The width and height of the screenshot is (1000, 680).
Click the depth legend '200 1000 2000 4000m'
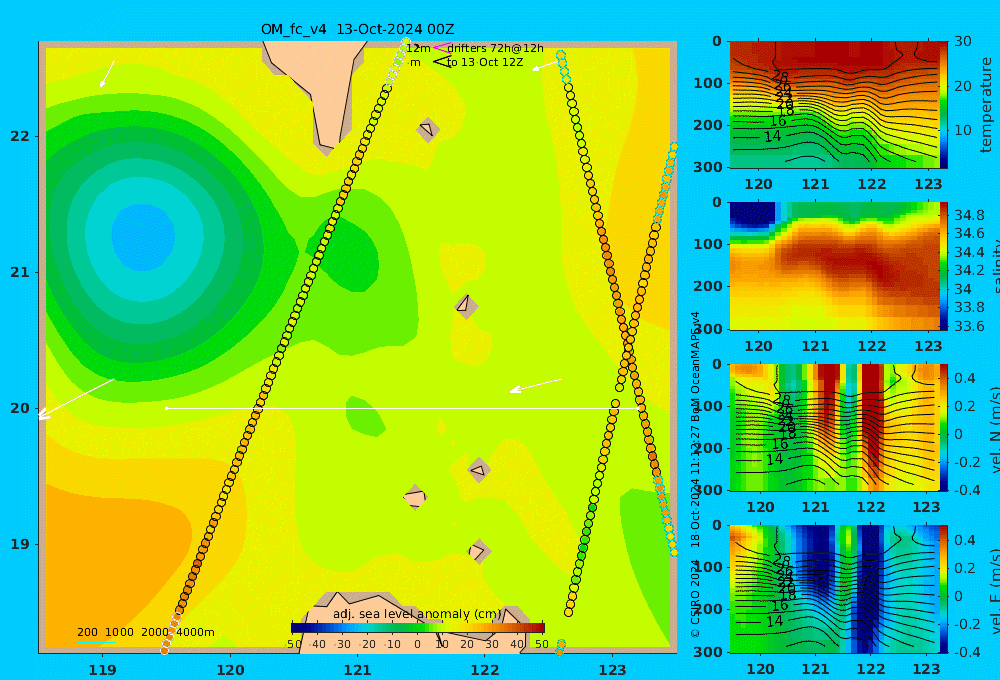coord(145,632)
